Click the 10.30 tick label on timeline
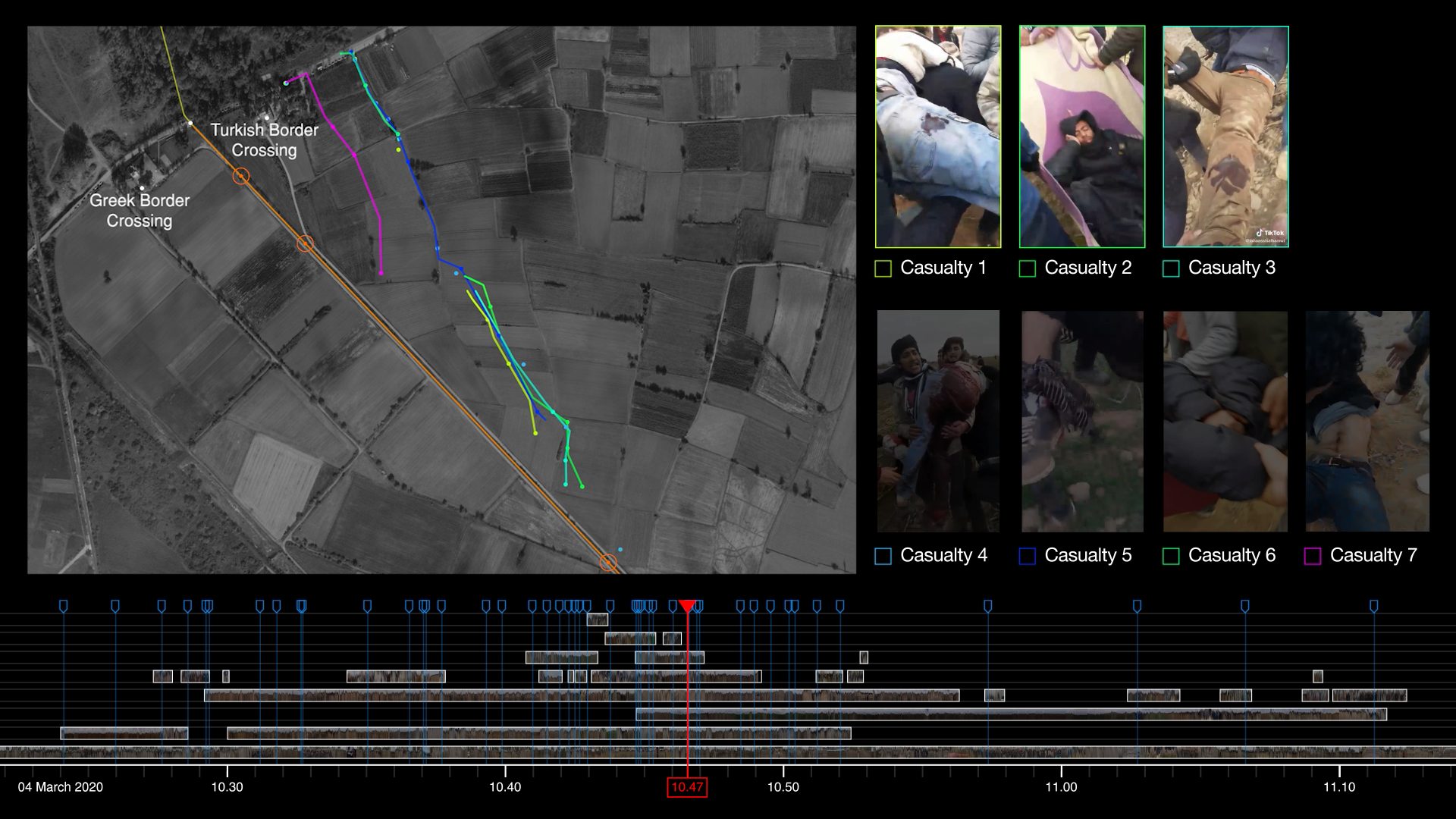The width and height of the screenshot is (1456, 819). (227, 787)
